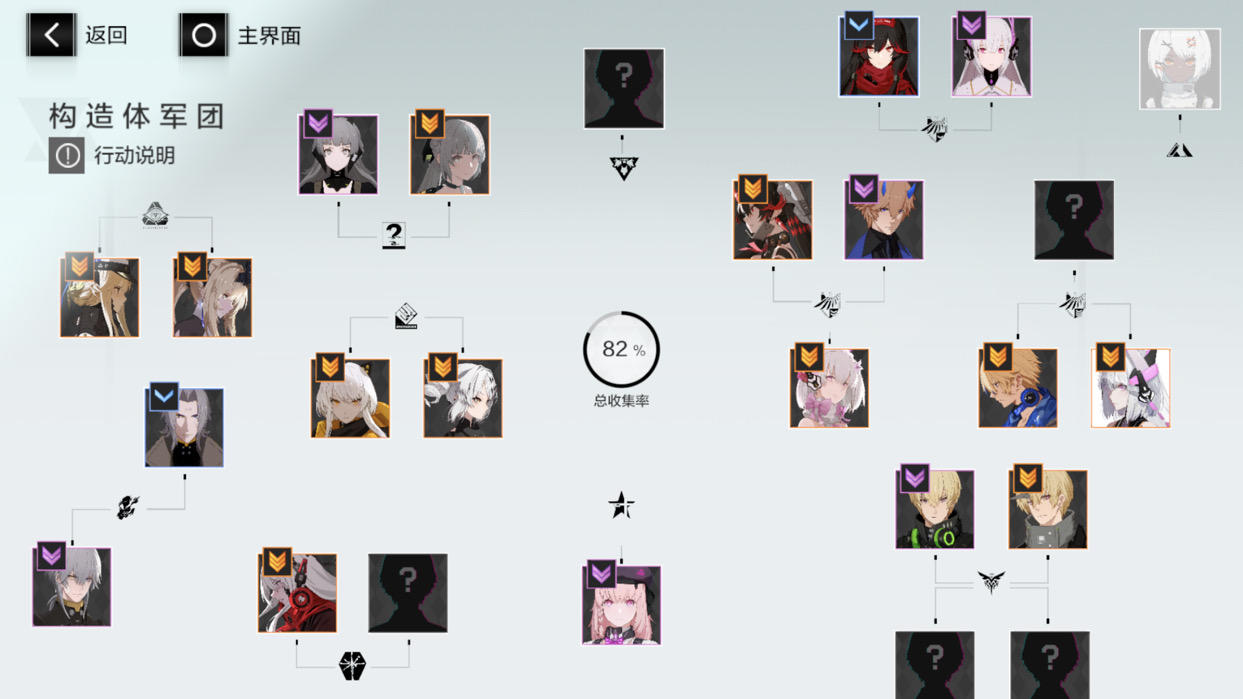The width and height of the screenshot is (1243, 699).
Task: Select the star faction emblem above the pink-haired girl
Action: (x=621, y=505)
